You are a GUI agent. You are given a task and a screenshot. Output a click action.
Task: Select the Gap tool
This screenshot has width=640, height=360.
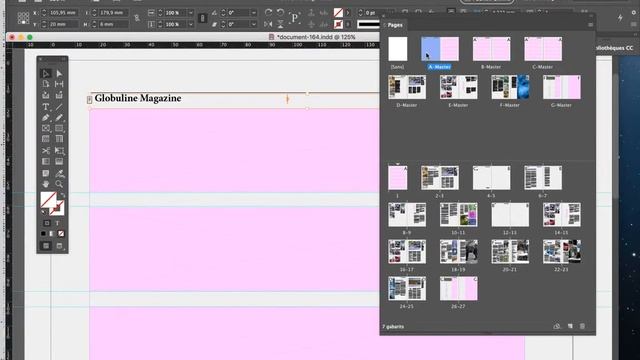tap(59, 84)
